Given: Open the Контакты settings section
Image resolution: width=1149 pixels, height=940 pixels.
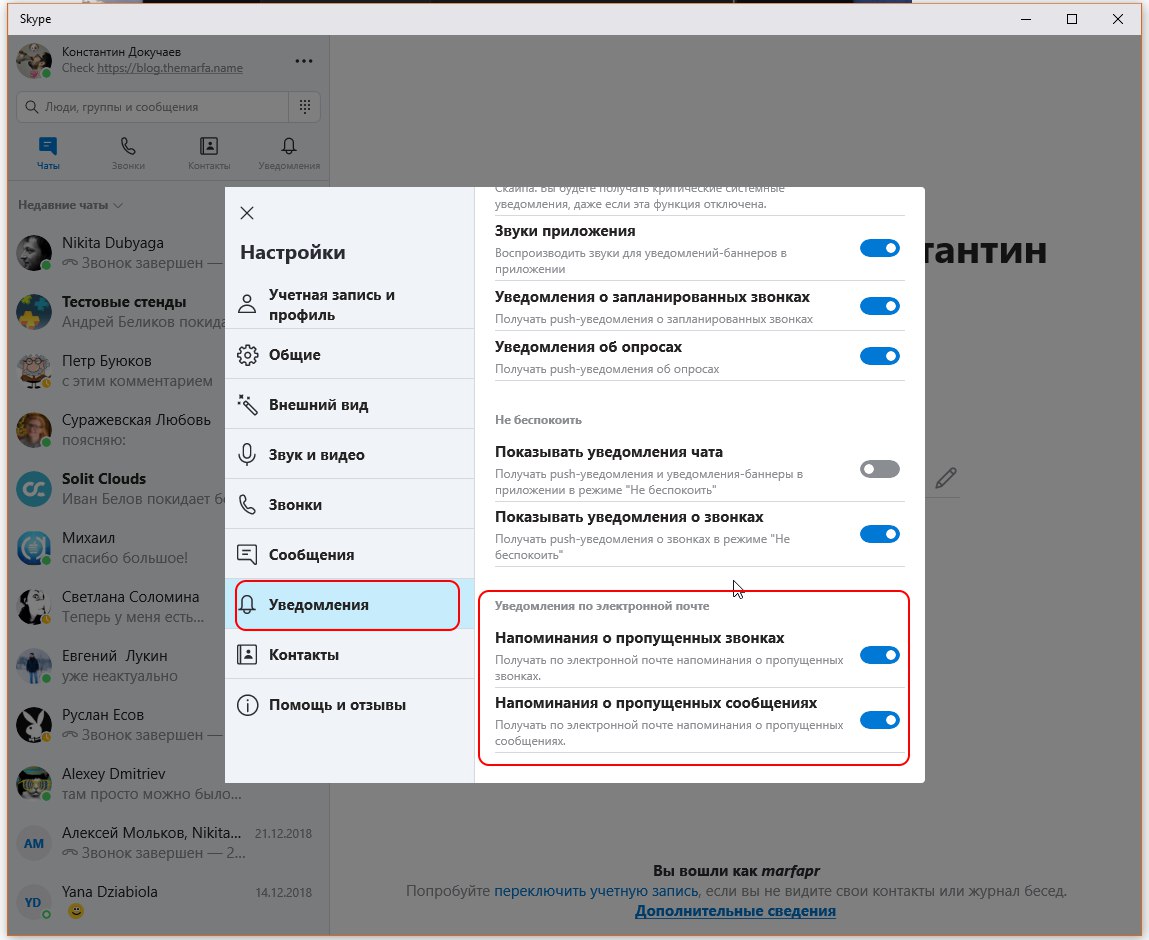Looking at the screenshot, I should [x=350, y=655].
